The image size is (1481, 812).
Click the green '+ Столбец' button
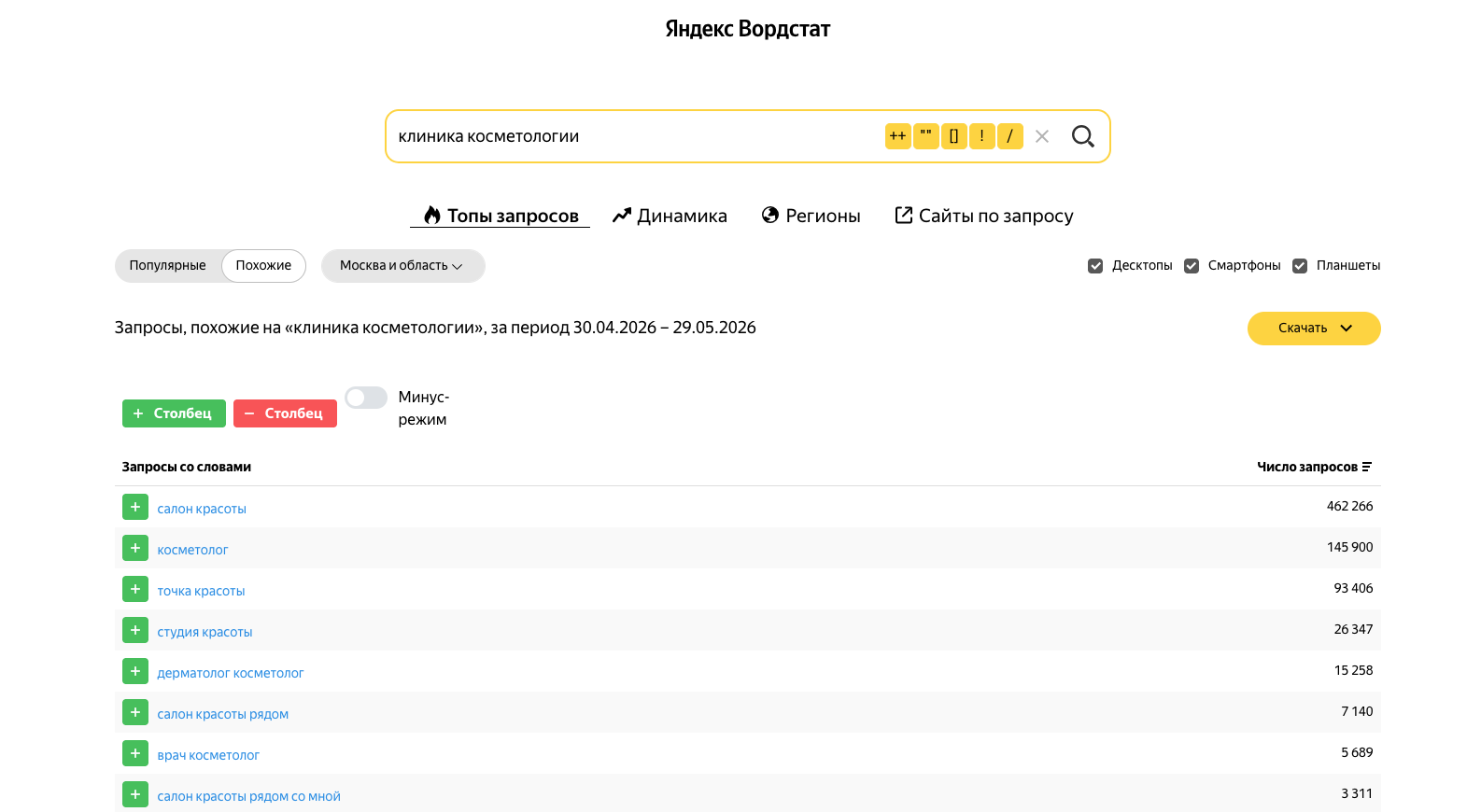[x=174, y=413]
